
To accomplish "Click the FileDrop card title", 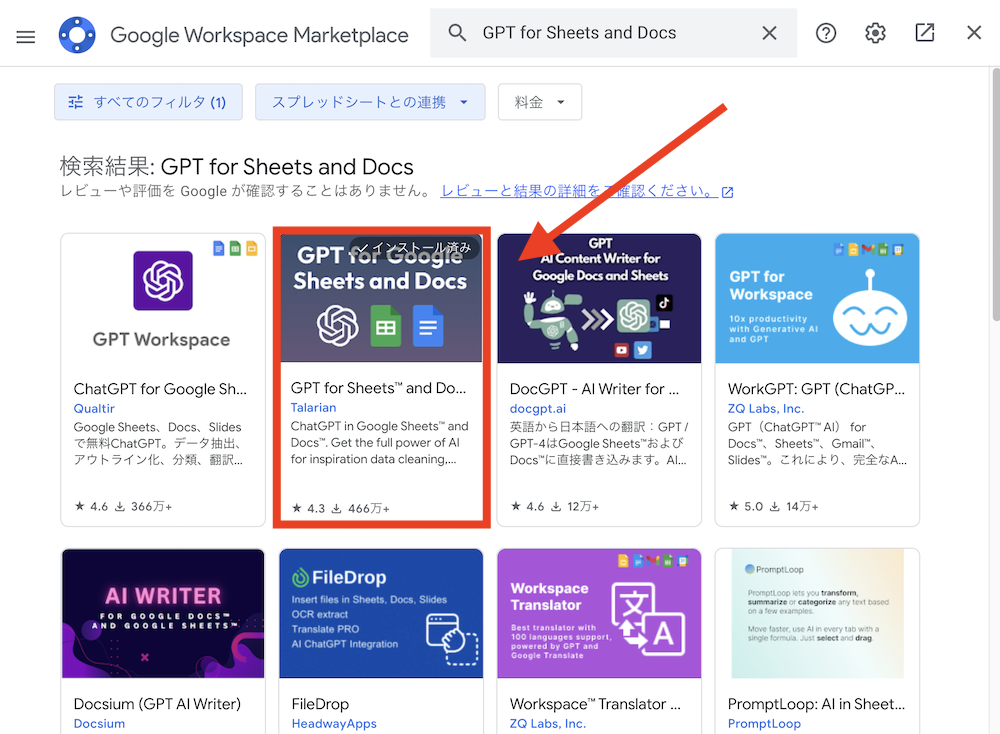I will pyautogui.click(x=320, y=704).
